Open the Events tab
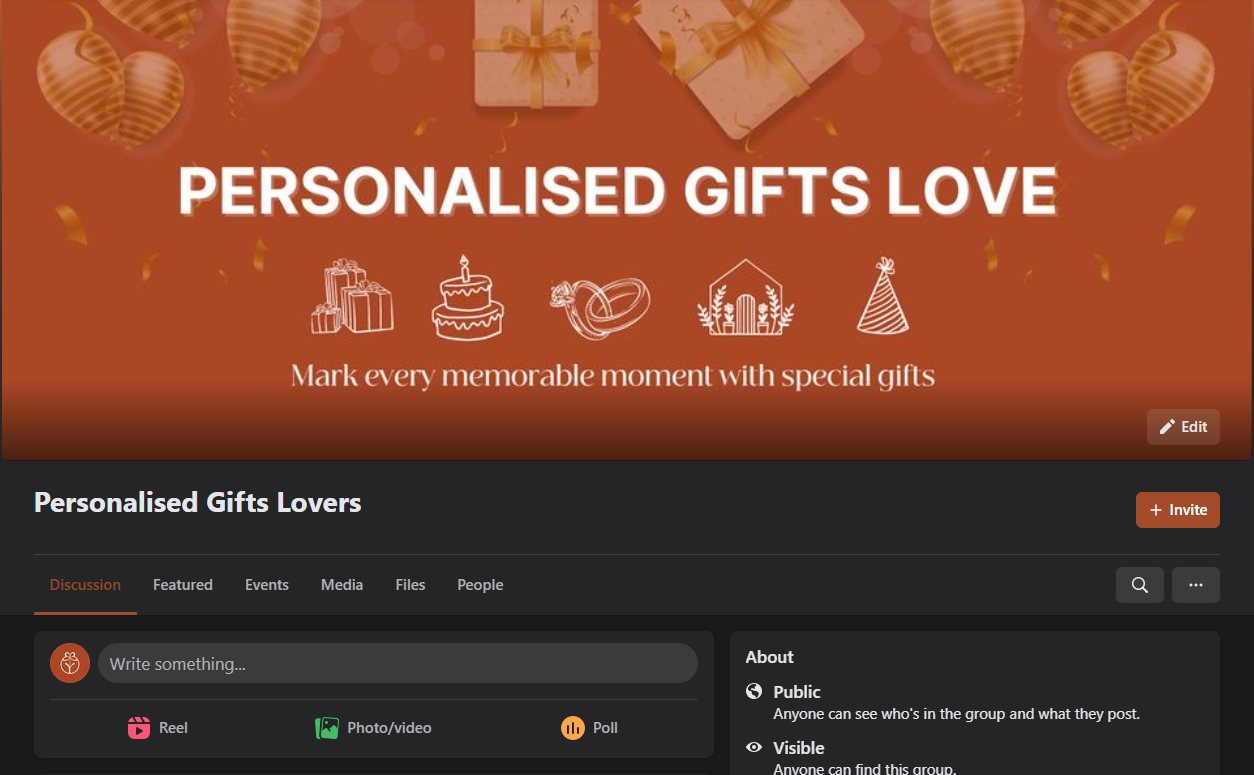Image resolution: width=1254 pixels, height=775 pixels. pyautogui.click(x=267, y=585)
